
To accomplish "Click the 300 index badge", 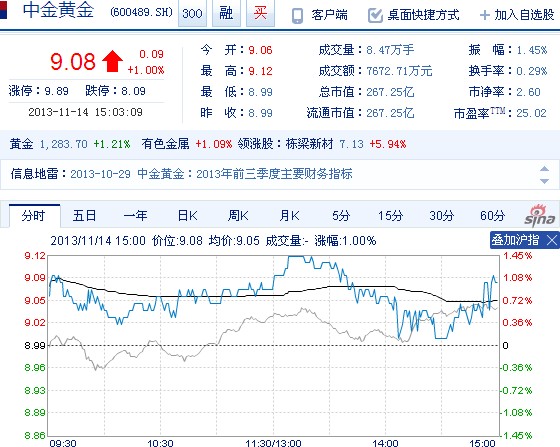I will [192, 13].
